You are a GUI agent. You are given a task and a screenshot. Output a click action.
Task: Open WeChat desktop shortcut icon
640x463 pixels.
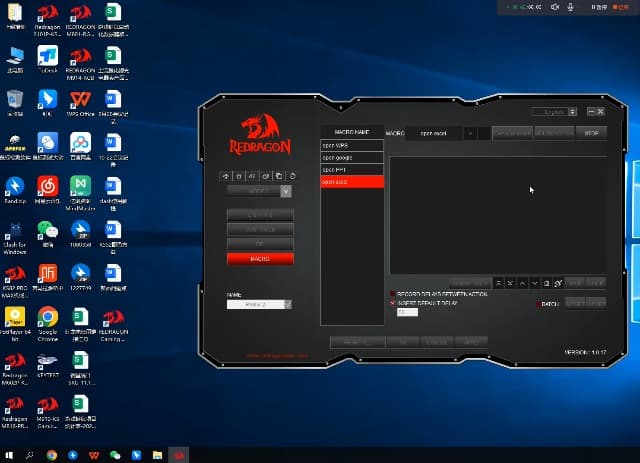click(x=48, y=234)
